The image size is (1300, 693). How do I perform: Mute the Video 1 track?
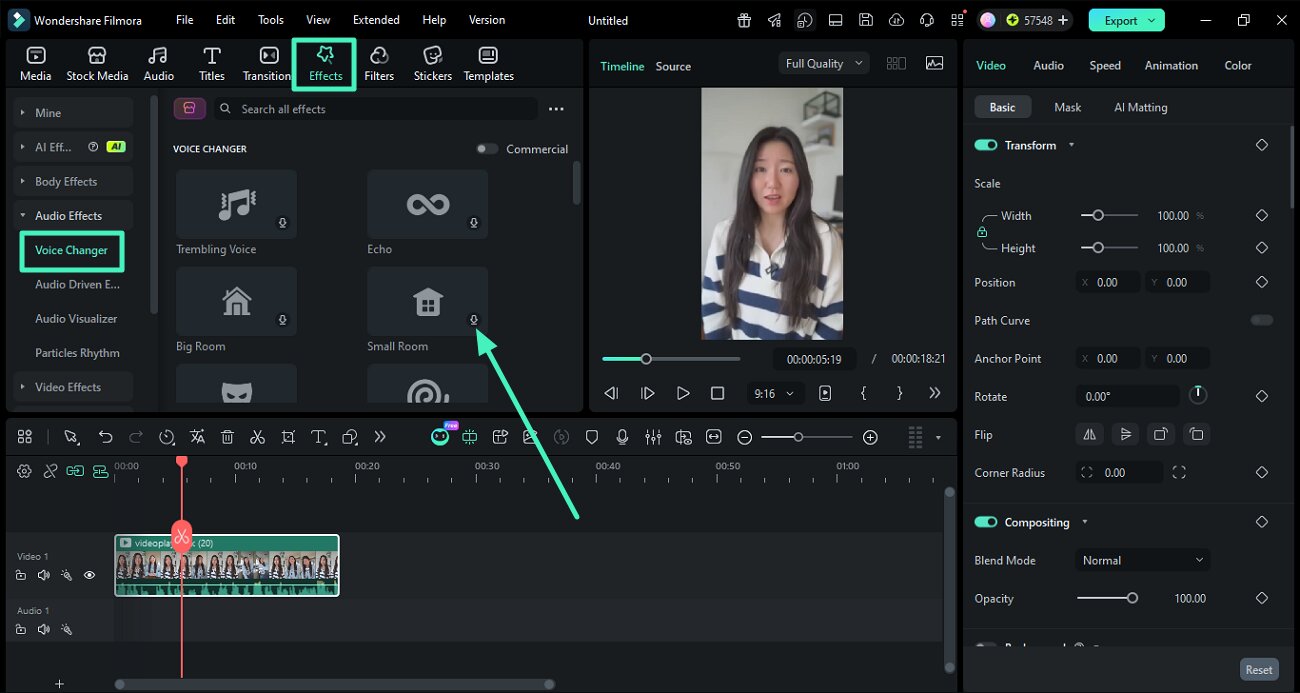[x=43, y=575]
